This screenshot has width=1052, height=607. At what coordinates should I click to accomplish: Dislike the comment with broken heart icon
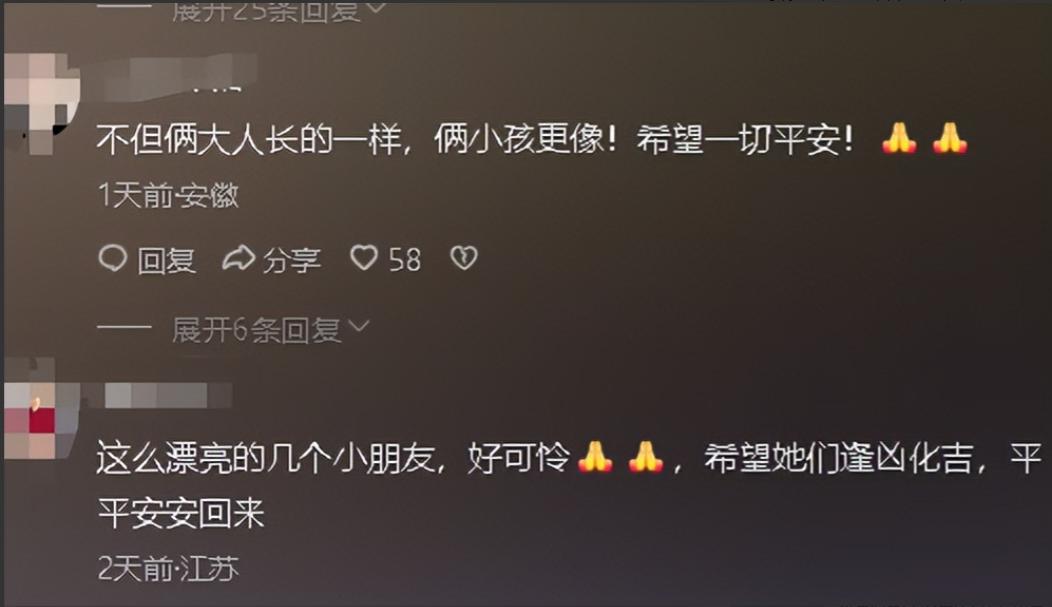(x=464, y=258)
